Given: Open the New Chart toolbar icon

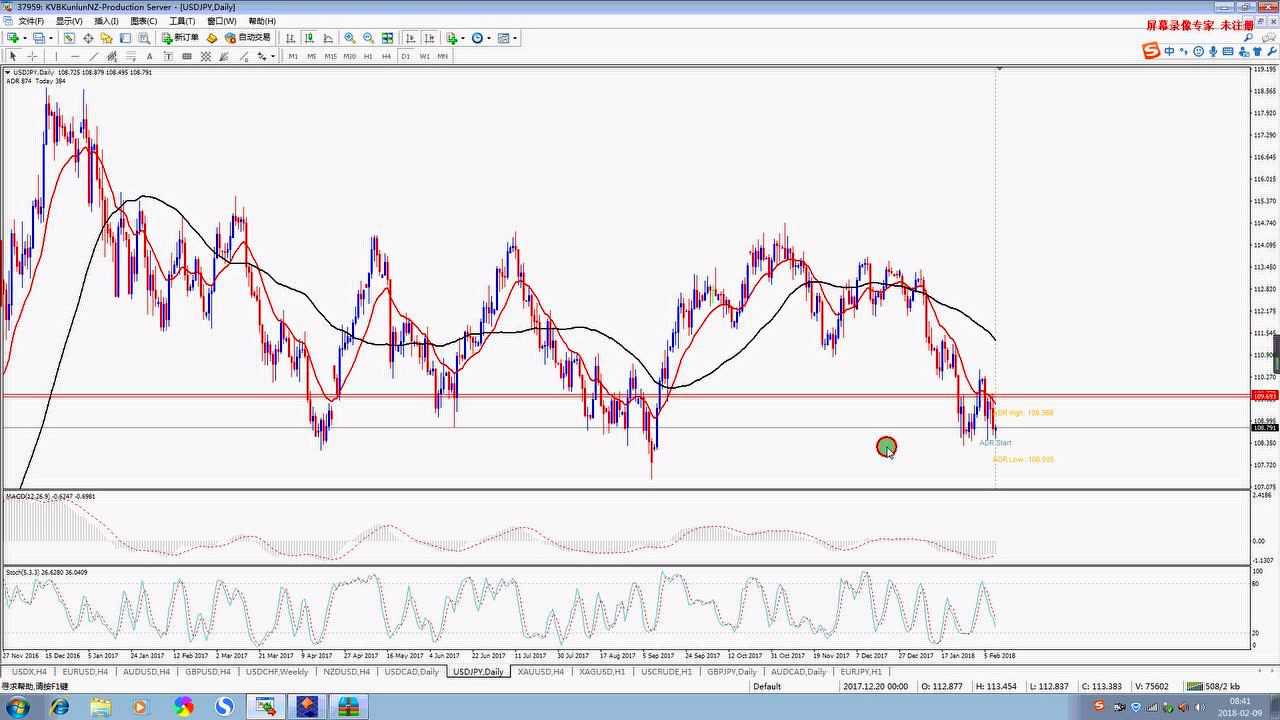Looking at the screenshot, I should (x=14, y=38).
